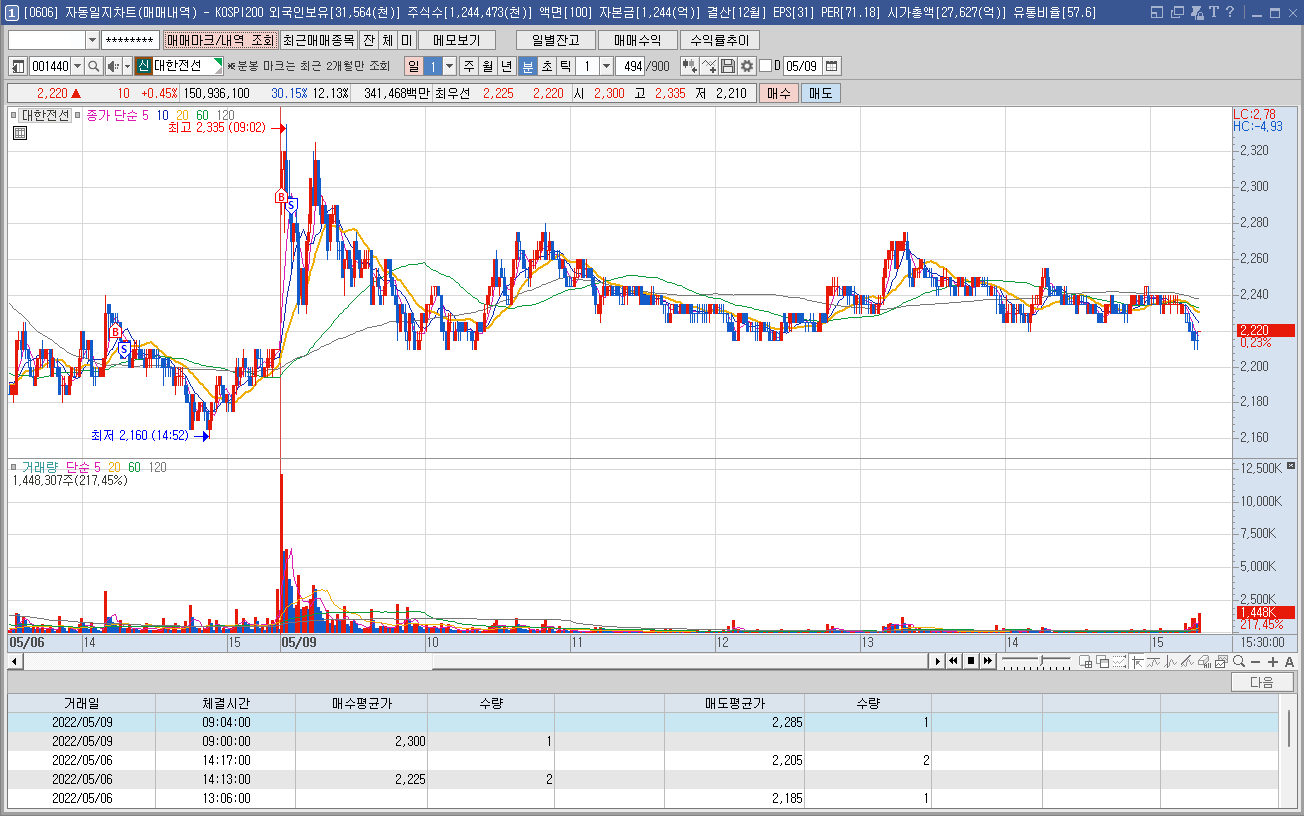Toggle the 분 minute period button
Viewport: 1304px width, 816px height.
click(528, 66)
